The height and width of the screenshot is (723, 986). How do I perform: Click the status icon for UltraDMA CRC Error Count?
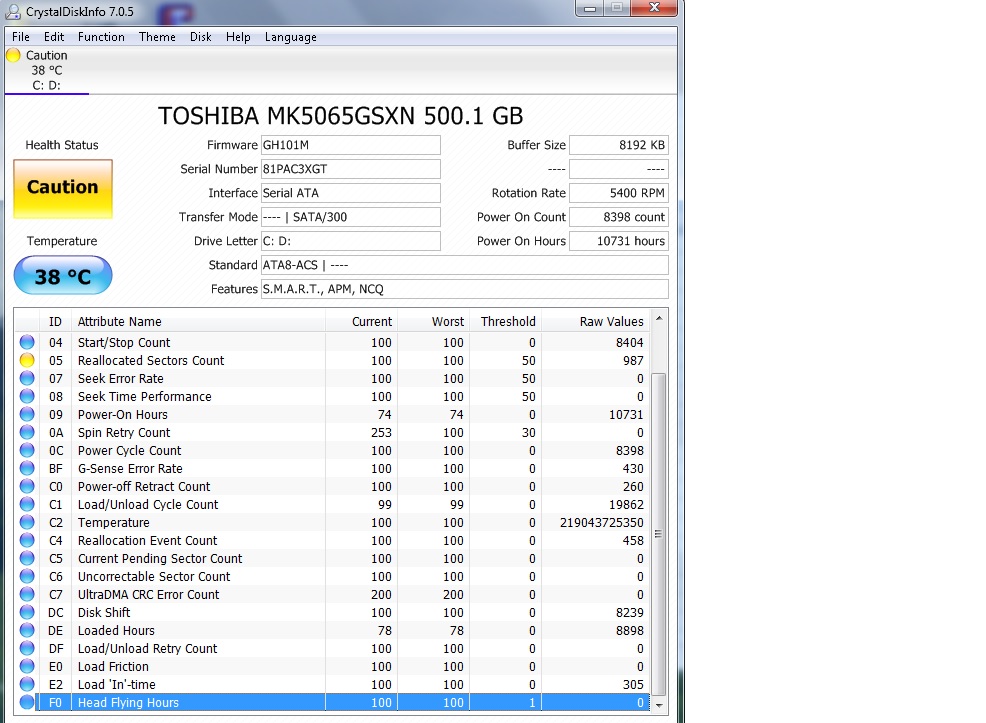click(27, 595)
